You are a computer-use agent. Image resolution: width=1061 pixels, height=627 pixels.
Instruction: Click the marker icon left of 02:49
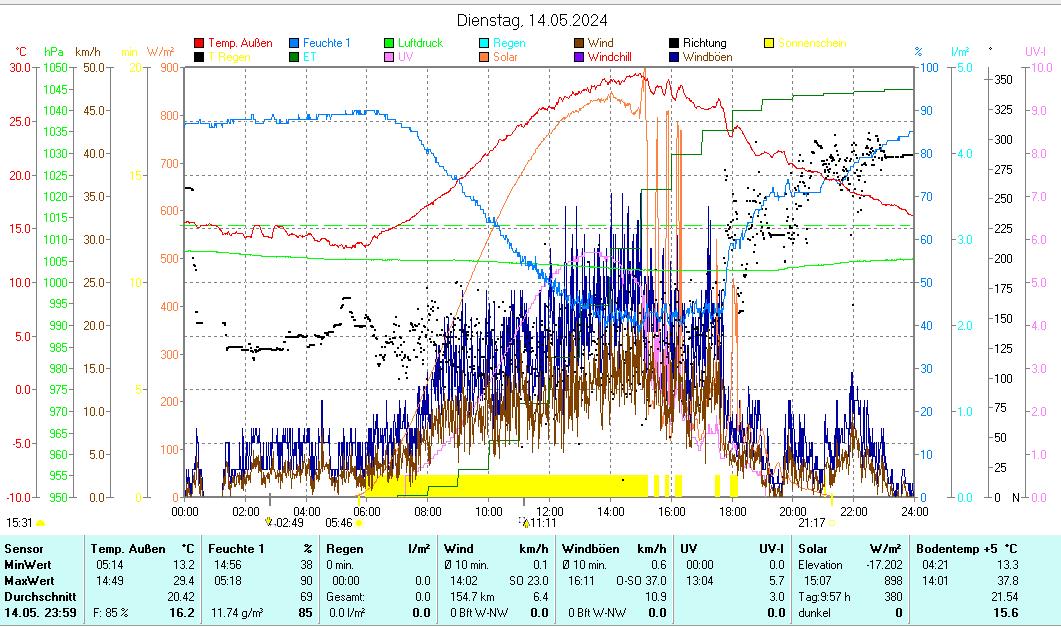pyautogui.click(x=269, y=522)
